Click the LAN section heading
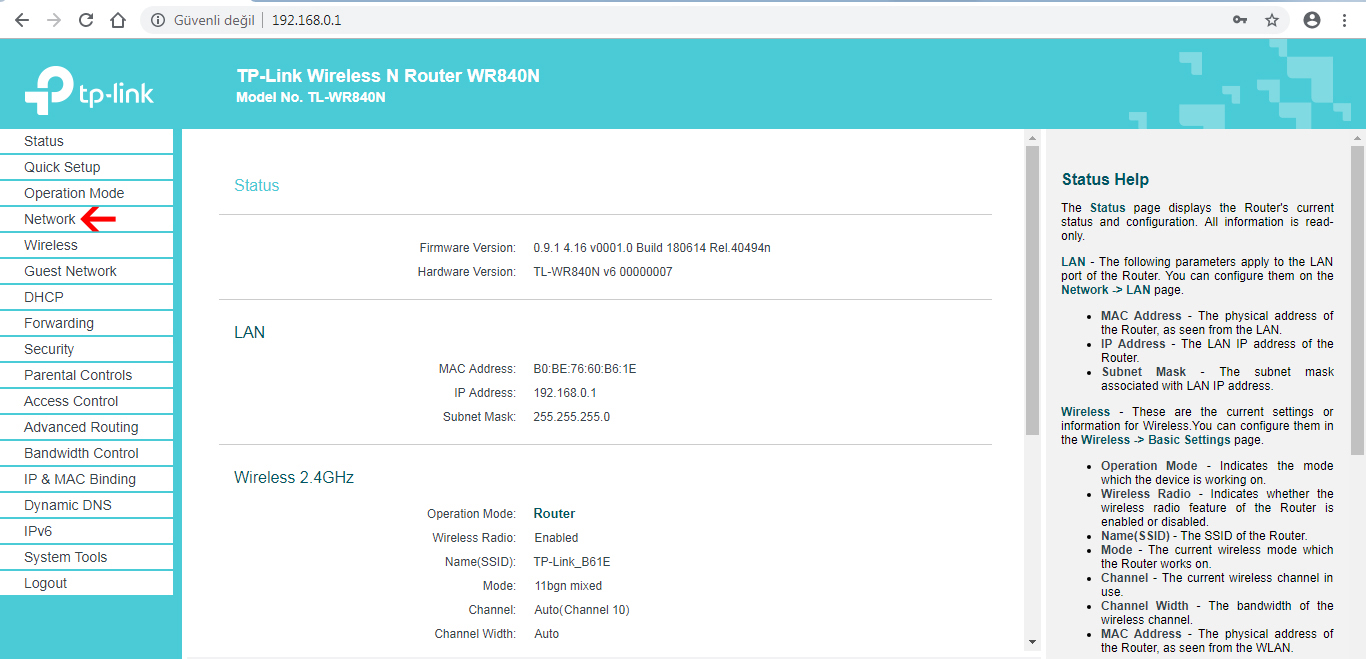This screenshot has width=1366, height=659. pos(249,333)
